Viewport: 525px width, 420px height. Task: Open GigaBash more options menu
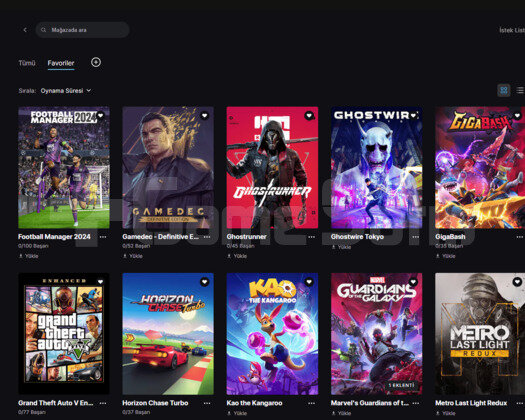pos(520,237)
